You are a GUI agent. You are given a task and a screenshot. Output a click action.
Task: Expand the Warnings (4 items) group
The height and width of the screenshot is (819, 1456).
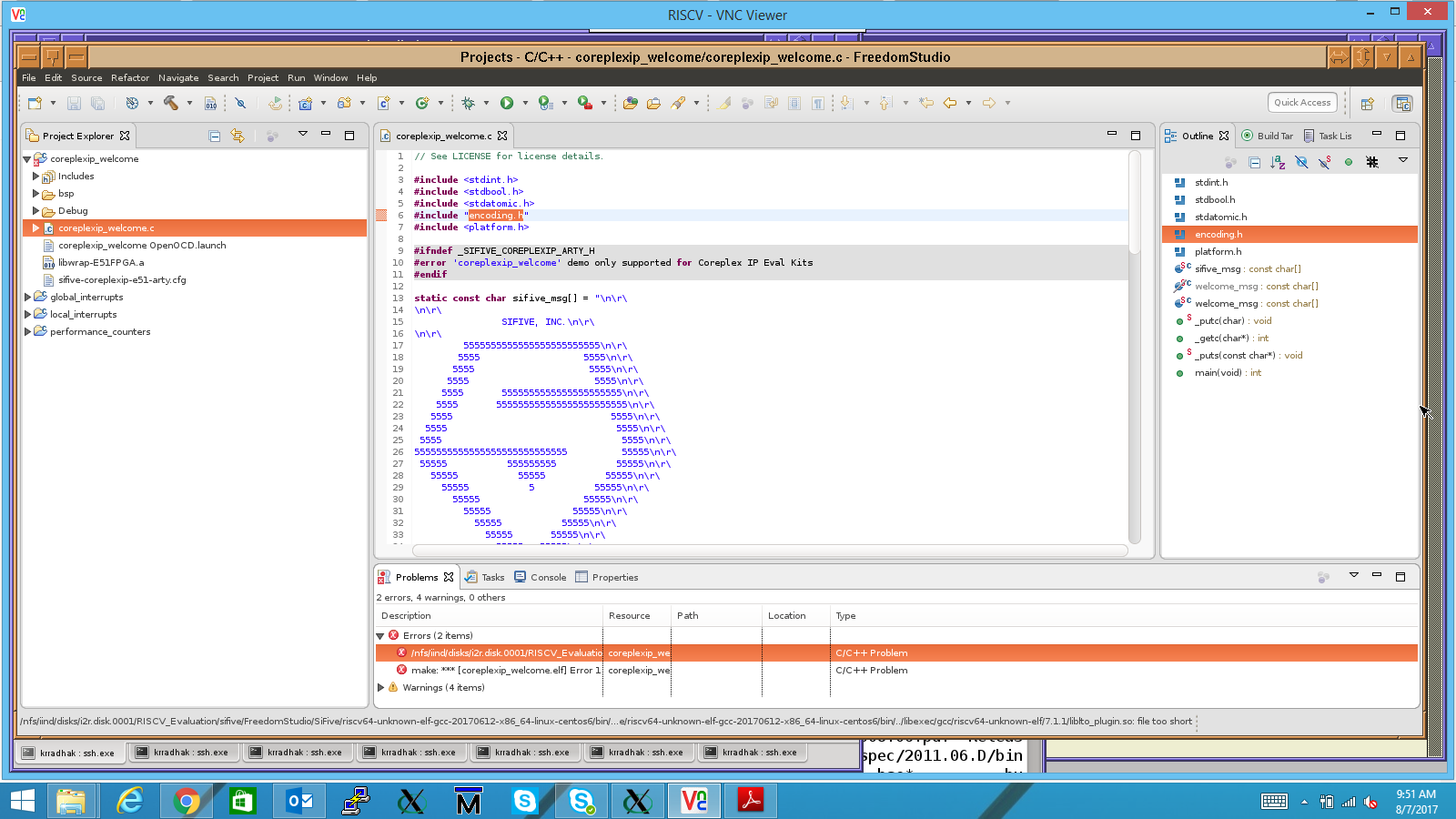point(380,688)
